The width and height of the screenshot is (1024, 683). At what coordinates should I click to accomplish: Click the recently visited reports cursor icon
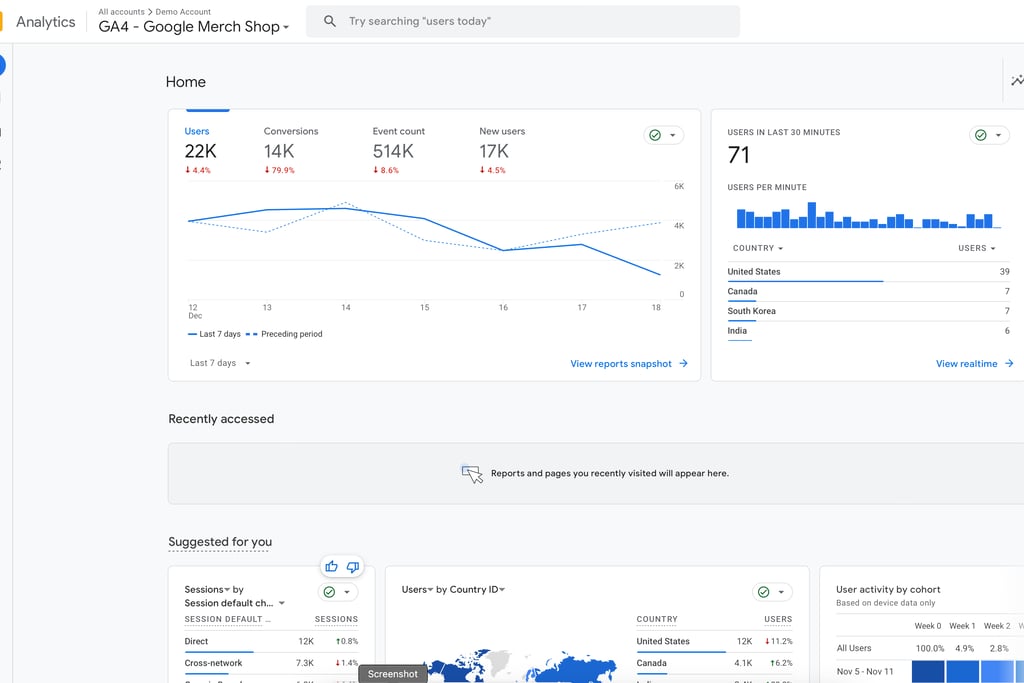coord(472,474)
